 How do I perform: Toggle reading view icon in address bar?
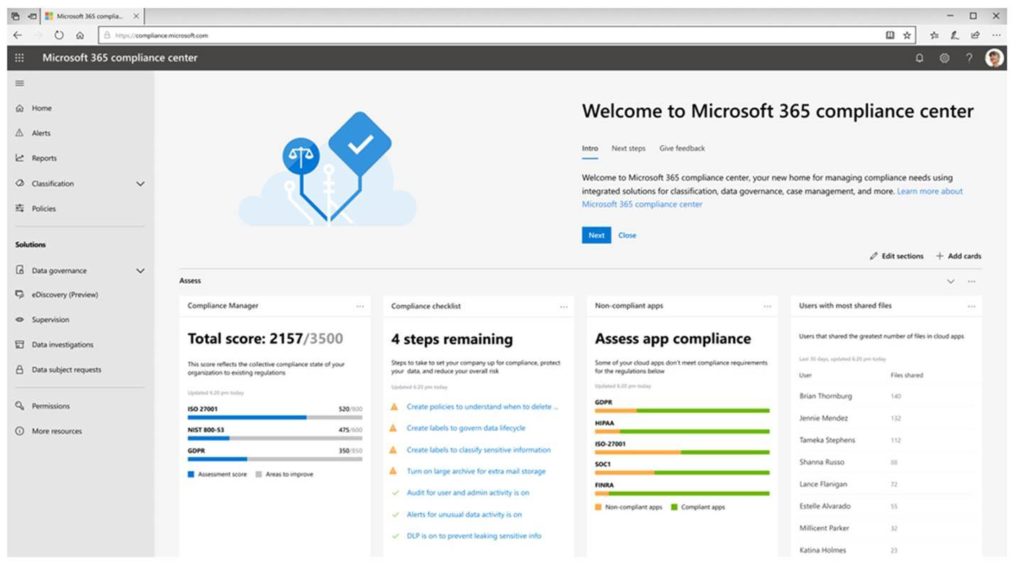(x=889, y=35)
